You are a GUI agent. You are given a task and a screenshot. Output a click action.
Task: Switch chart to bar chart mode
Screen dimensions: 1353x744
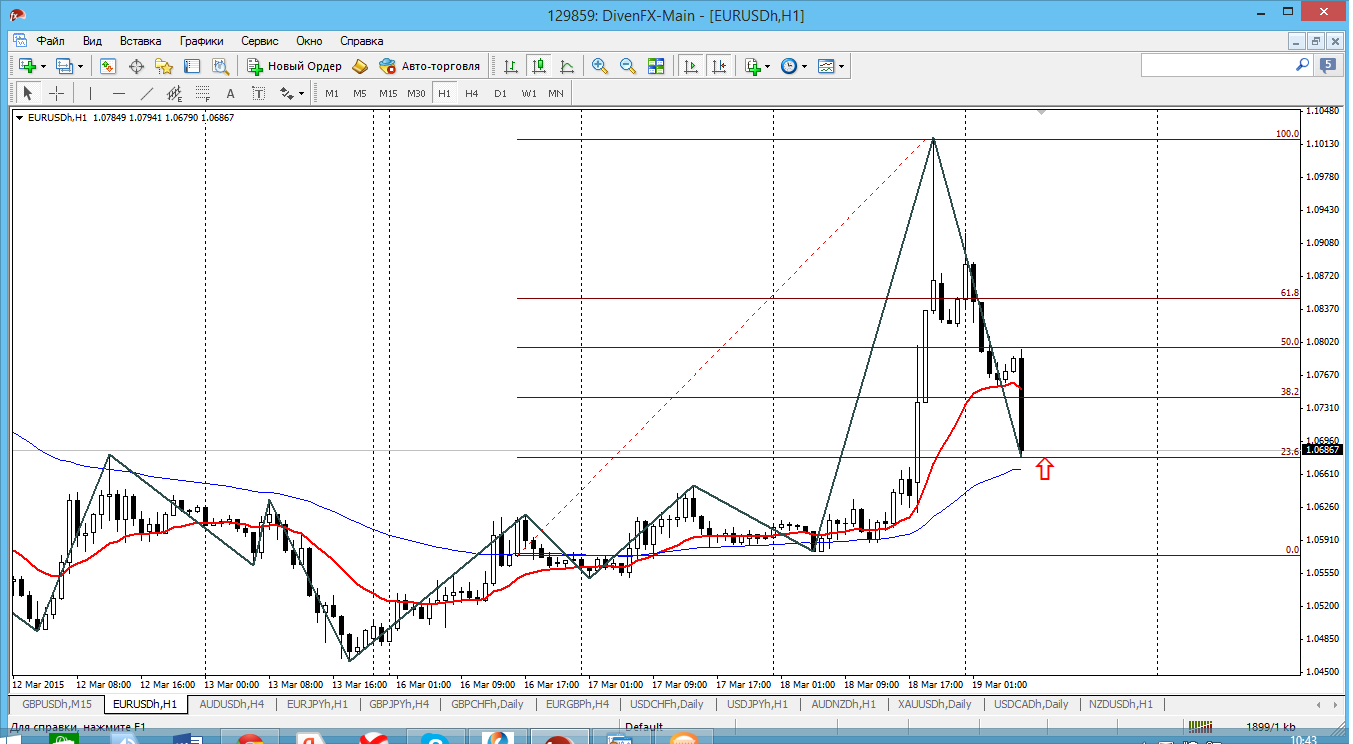[x=511, y=66]
